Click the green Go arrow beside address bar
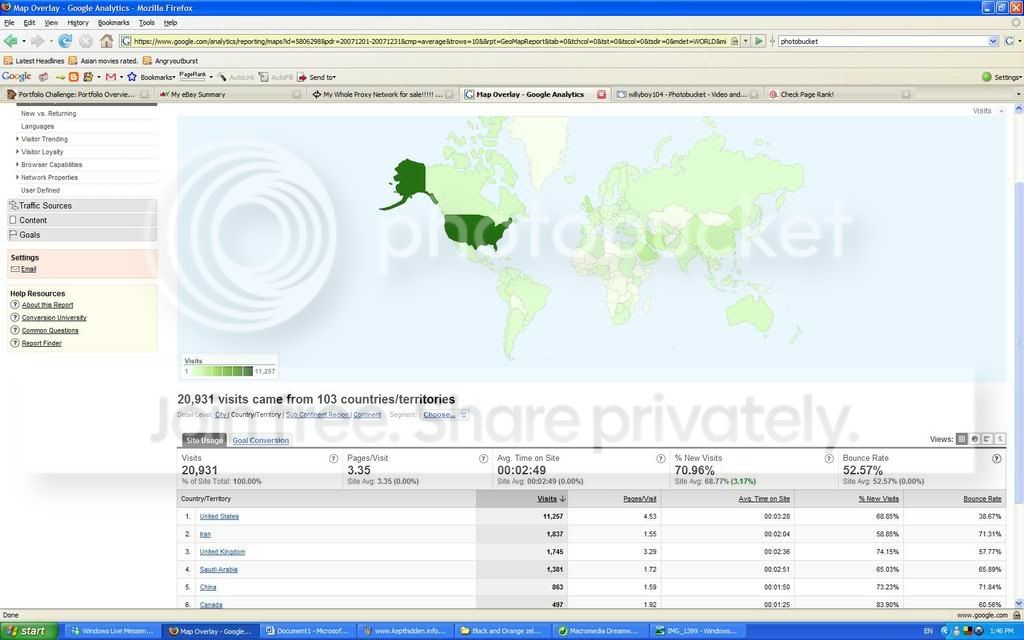 [x=758, y=41]
